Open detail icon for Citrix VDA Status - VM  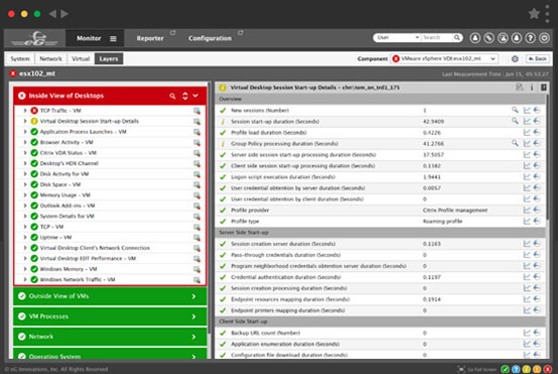click(x=196, y=153)
